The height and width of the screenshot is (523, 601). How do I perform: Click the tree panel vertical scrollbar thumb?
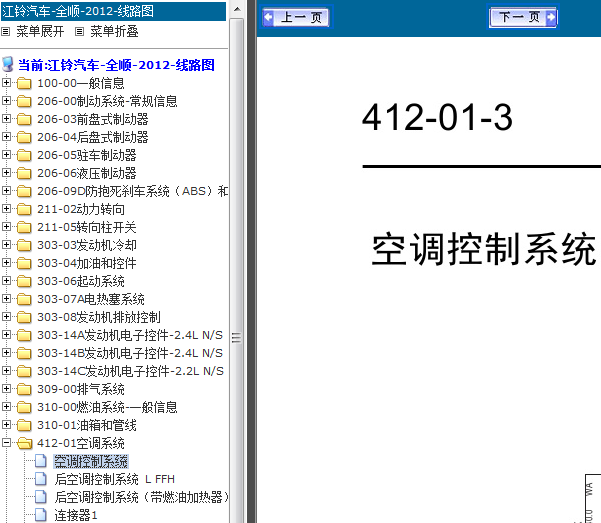click(237, 337)
